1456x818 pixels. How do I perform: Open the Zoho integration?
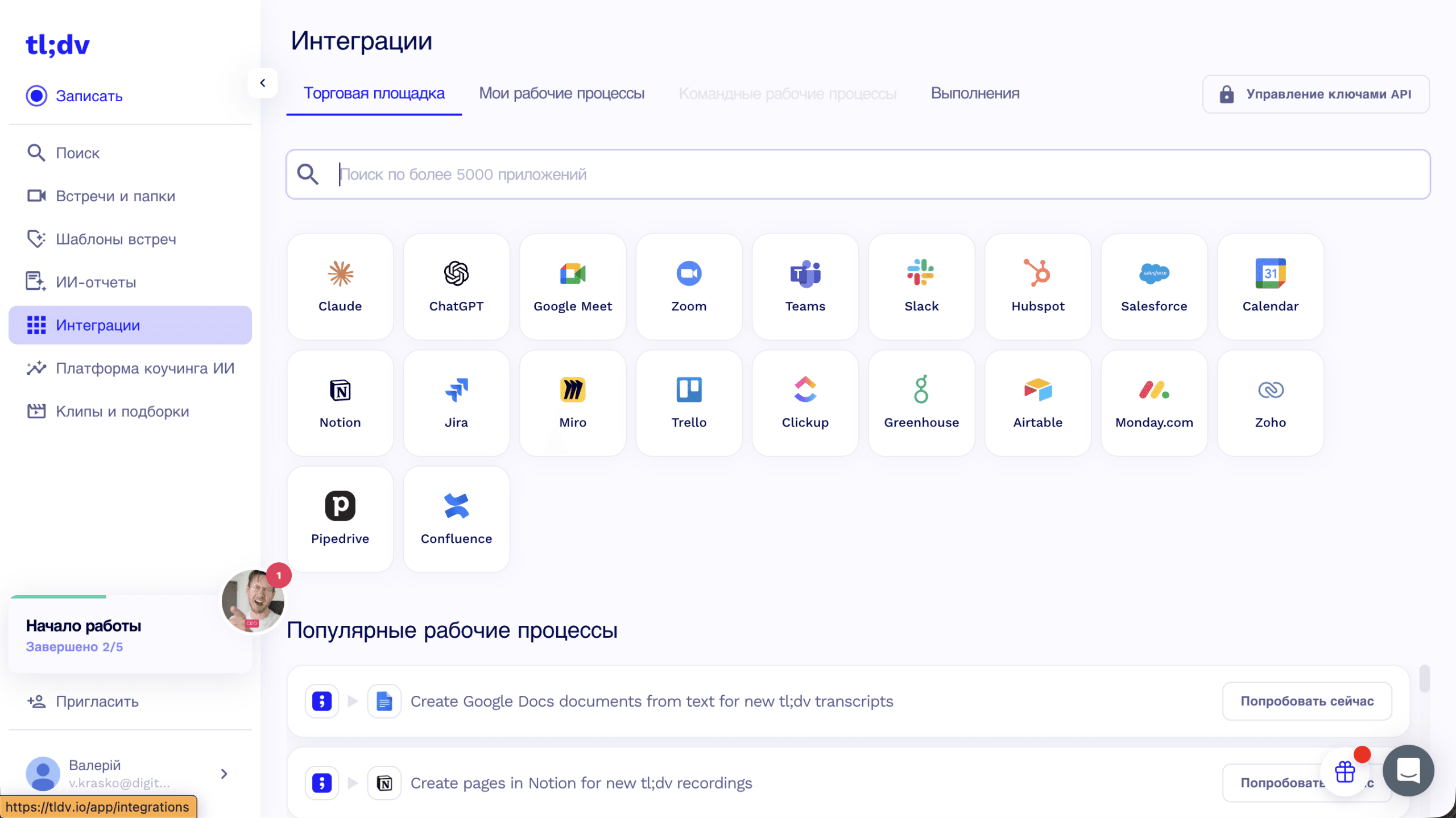tap(1271, 403)
